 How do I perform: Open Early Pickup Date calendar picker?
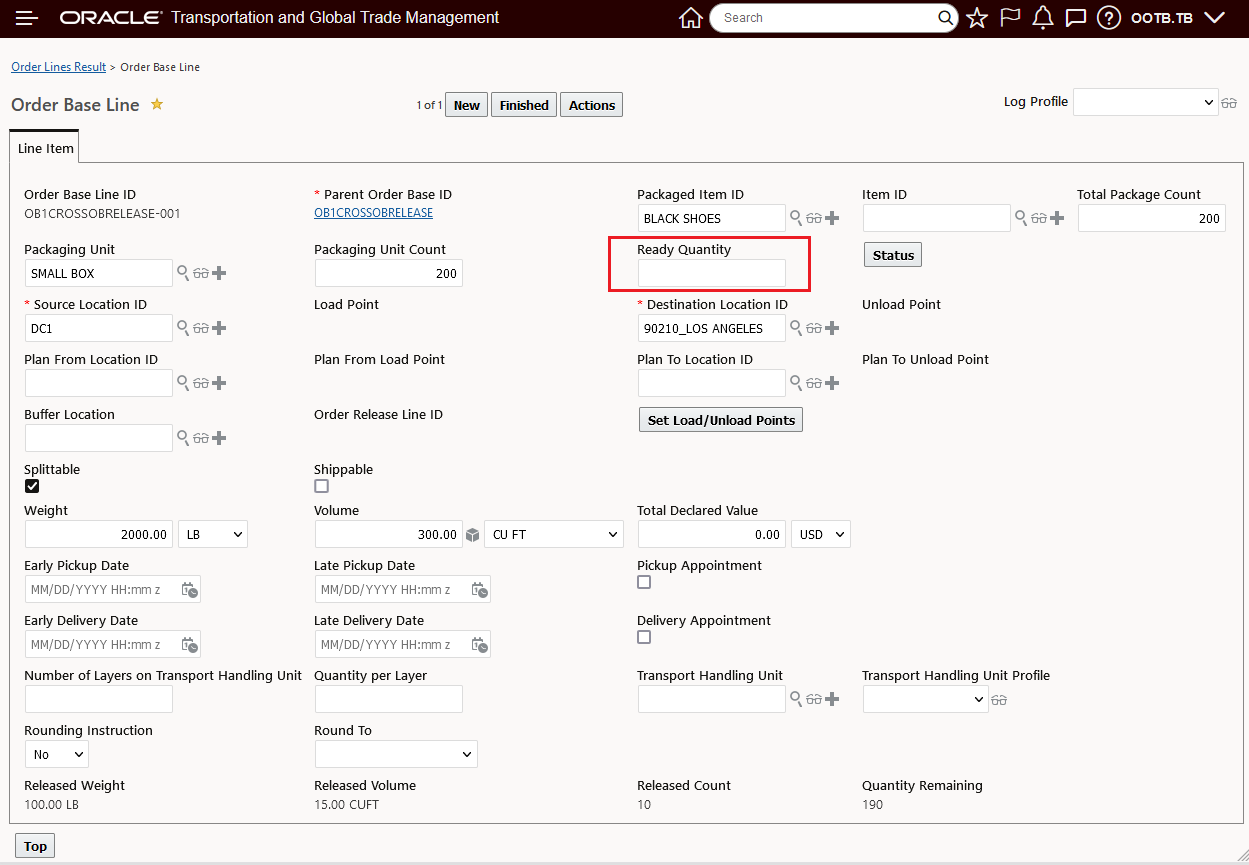[190, 590]
